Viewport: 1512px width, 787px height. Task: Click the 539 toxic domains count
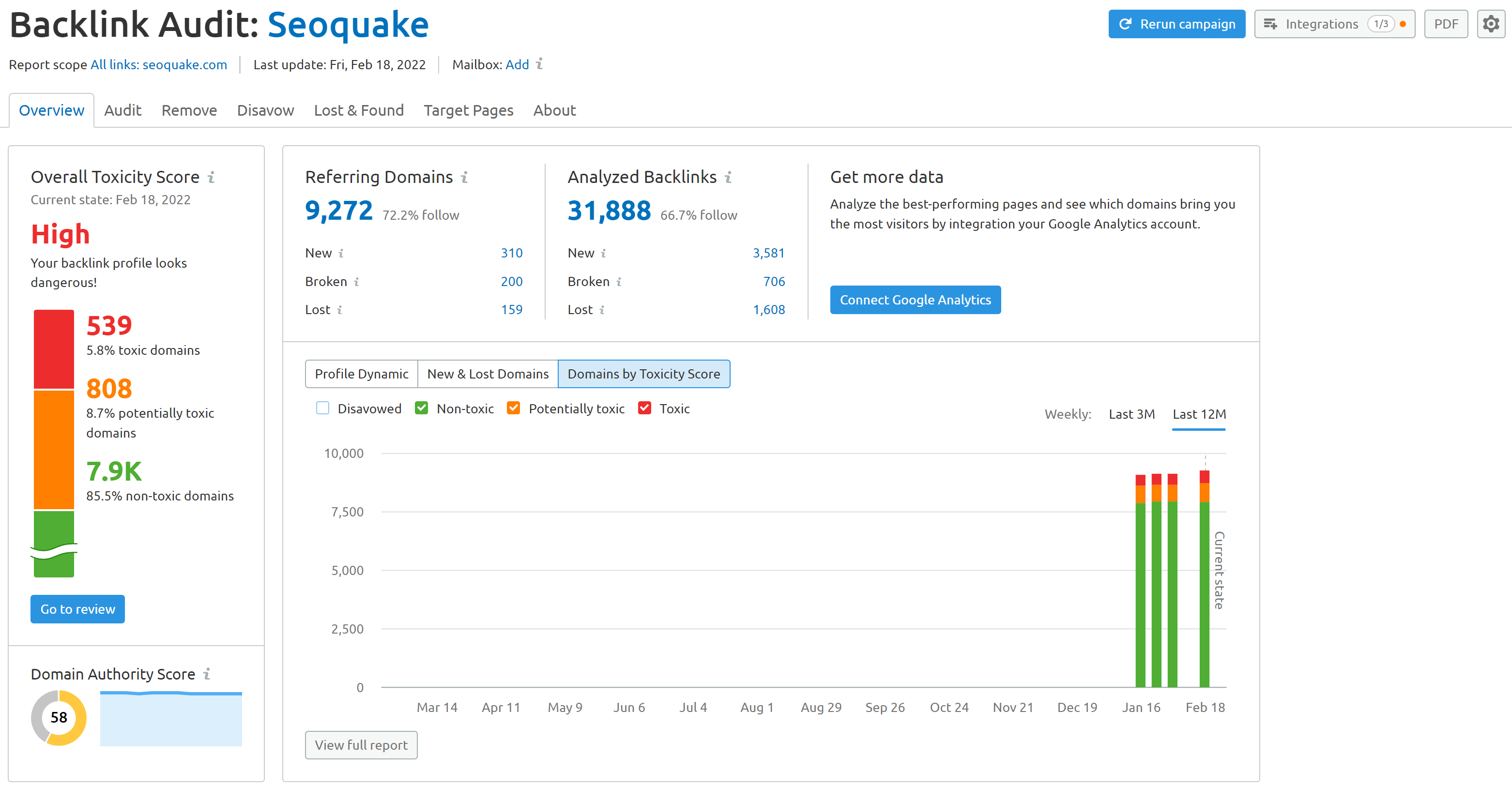click(109, 325)
